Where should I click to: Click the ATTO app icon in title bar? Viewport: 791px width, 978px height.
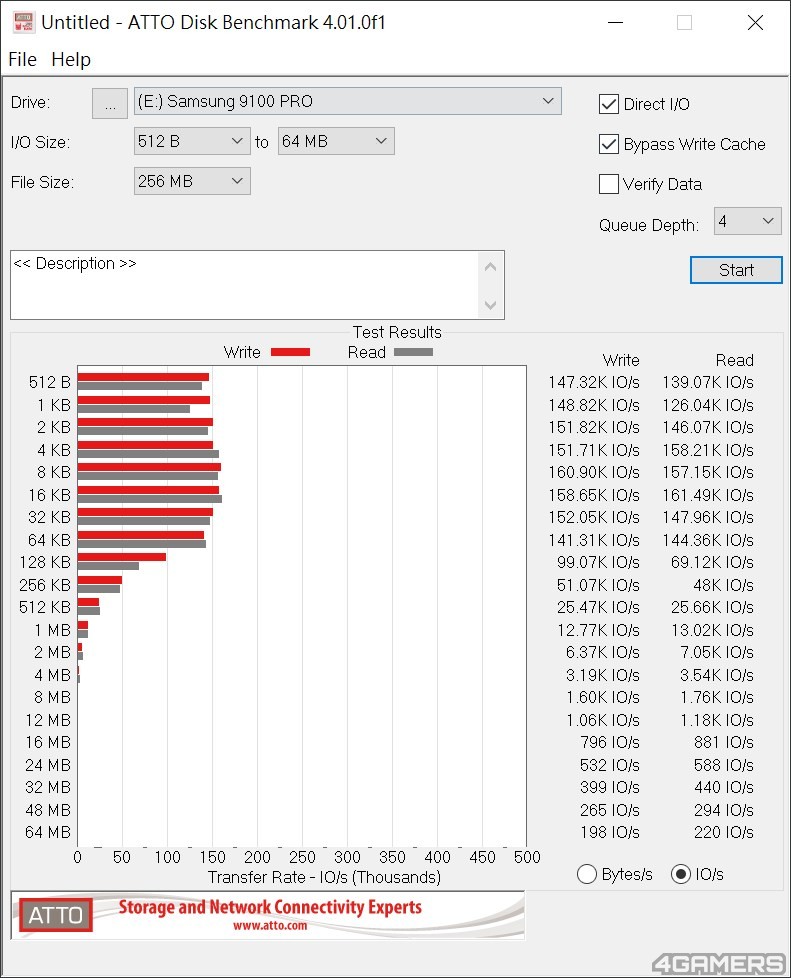pos(23,22)
